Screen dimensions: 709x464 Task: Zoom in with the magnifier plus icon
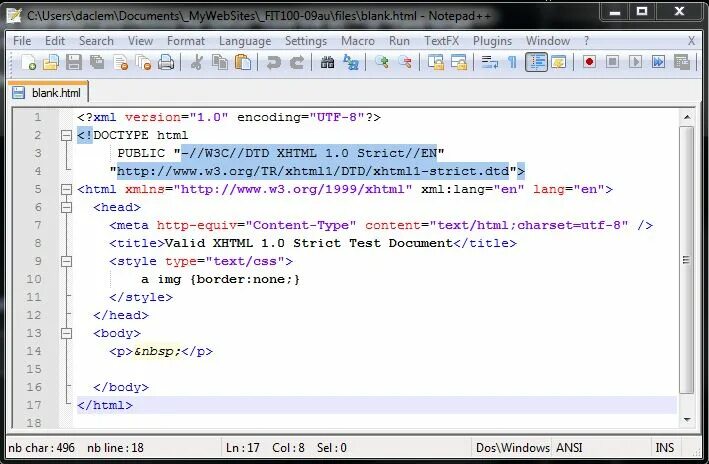click(382, 62)
